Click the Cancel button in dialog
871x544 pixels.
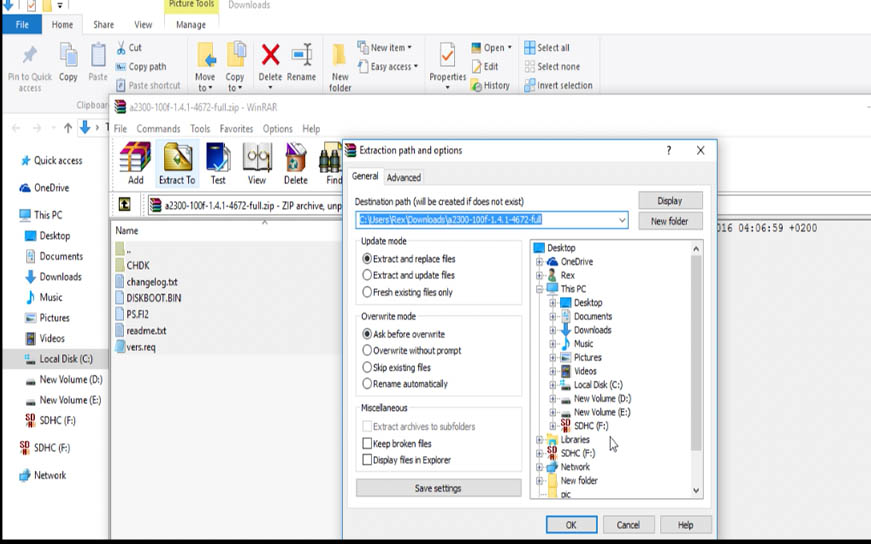coord(628,525)
